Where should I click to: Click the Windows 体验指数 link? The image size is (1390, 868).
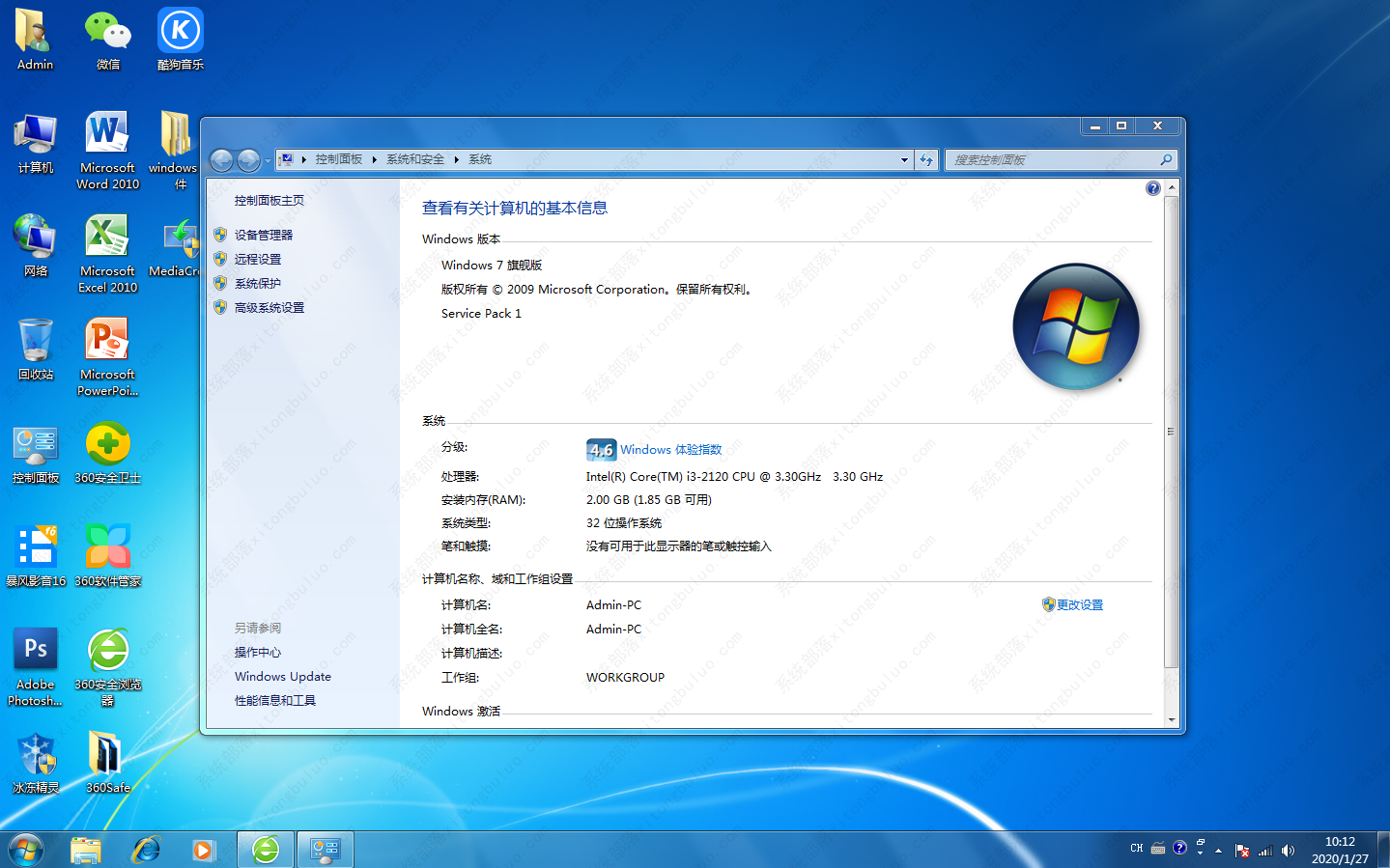(x=670, y=449)
